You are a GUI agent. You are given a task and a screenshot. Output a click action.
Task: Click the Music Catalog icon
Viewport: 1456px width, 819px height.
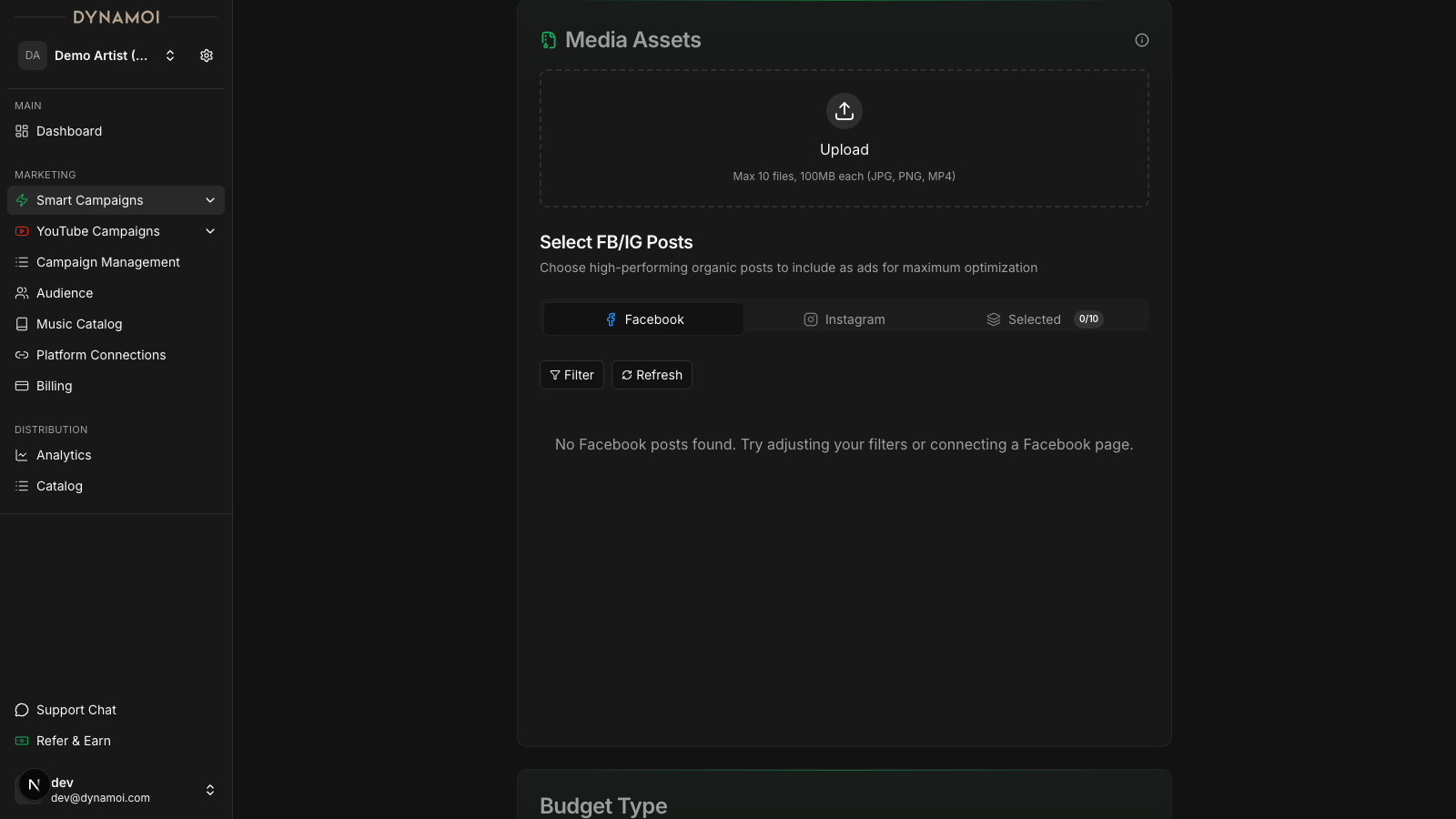click(21, 324)
